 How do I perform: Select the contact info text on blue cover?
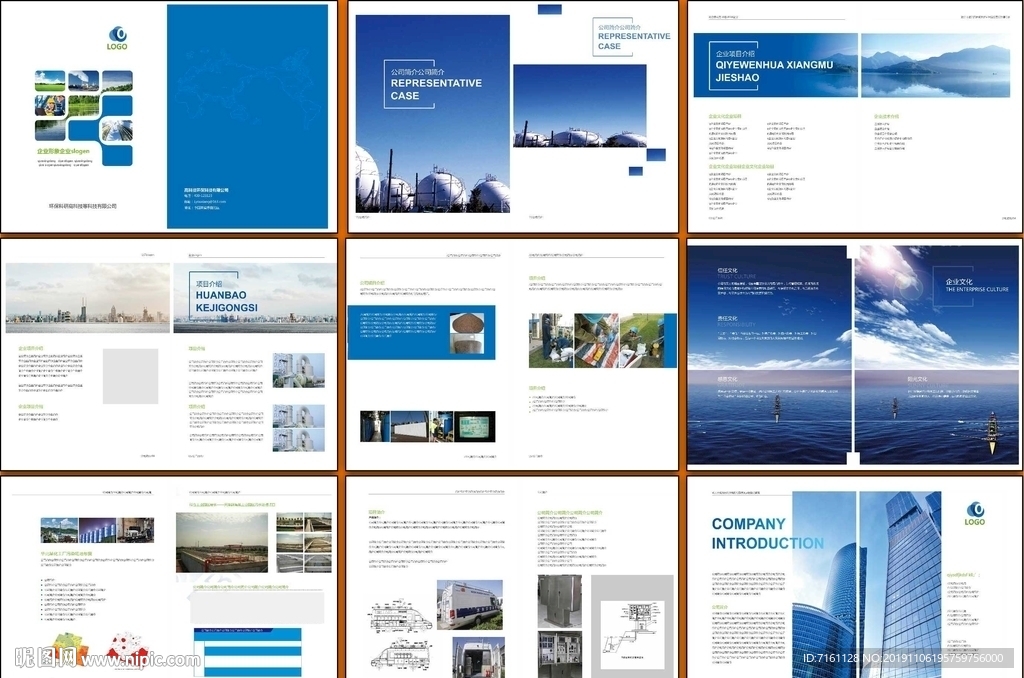point(206,199)
